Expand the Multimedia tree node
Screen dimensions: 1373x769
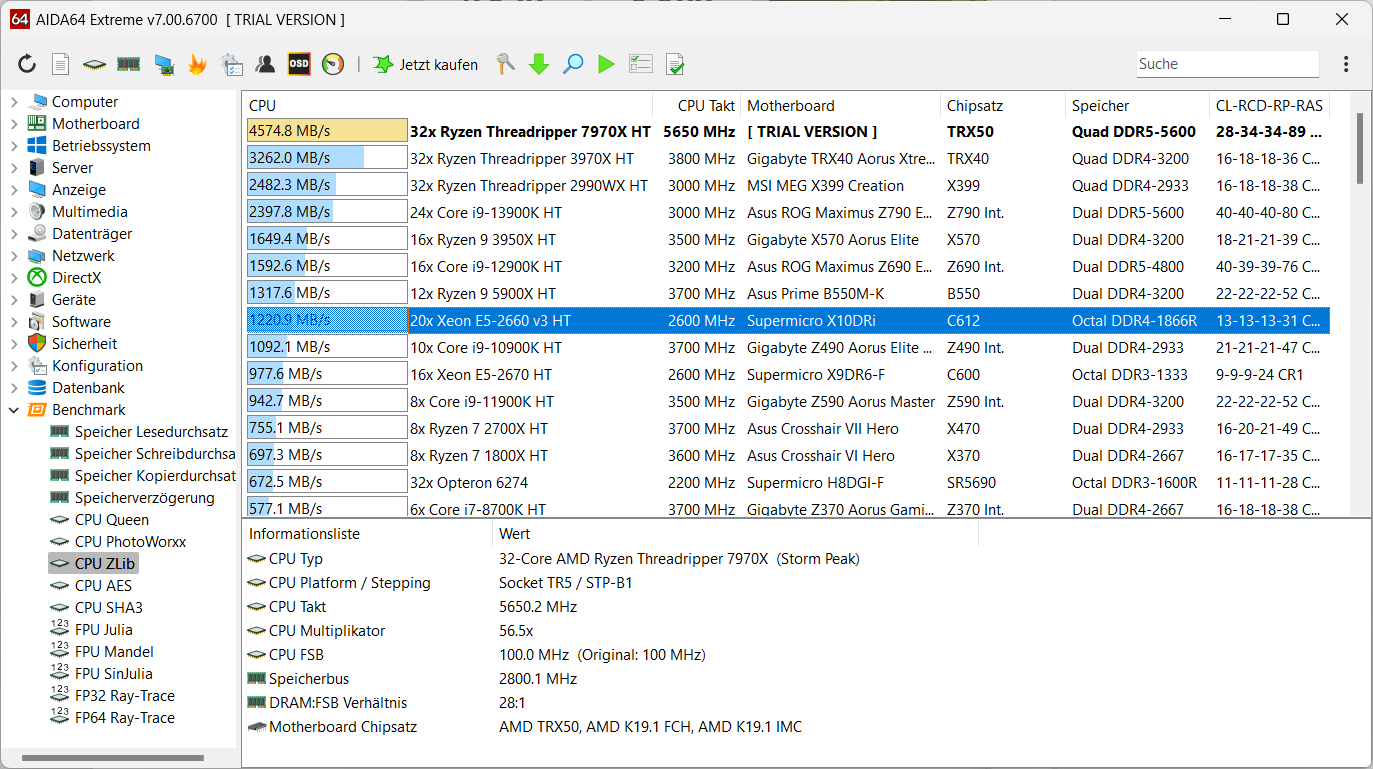coord(14,212)
